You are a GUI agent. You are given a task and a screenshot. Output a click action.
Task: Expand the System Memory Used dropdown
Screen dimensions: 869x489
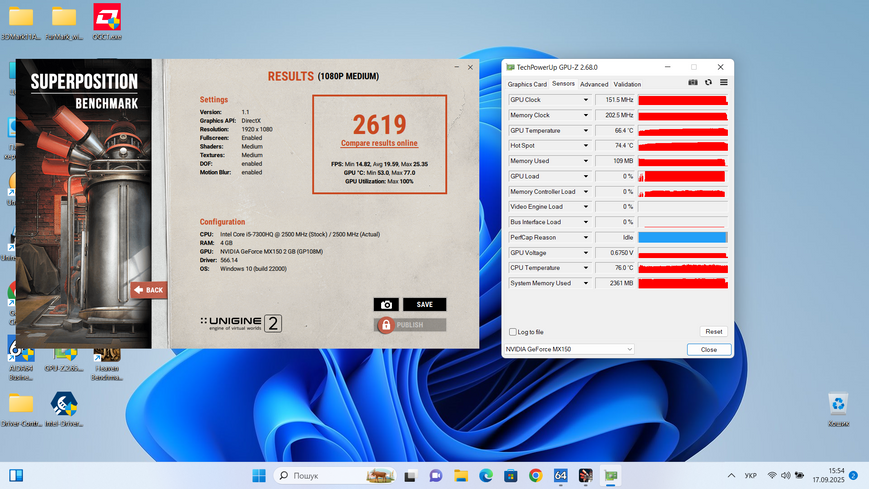[586, 283]
